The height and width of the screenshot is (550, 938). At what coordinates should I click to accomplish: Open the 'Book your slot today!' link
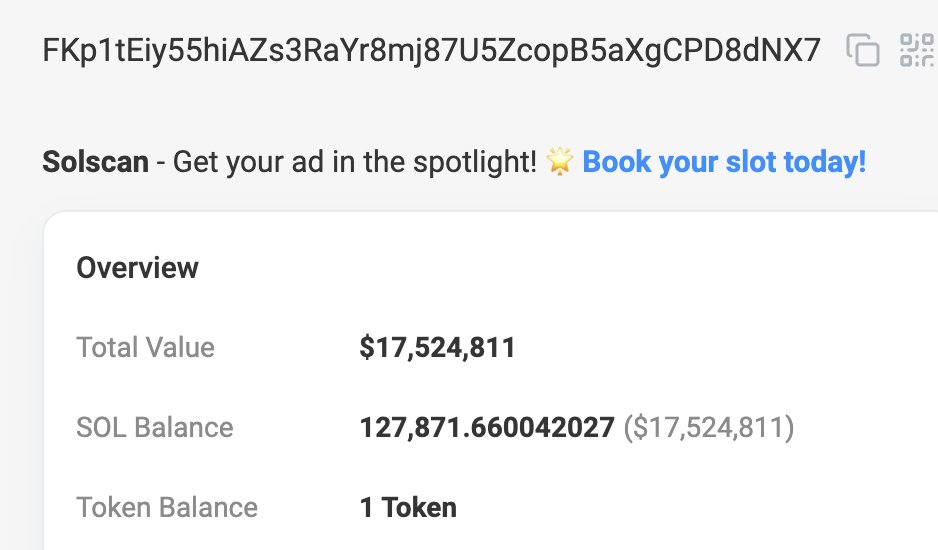[724, 161]
